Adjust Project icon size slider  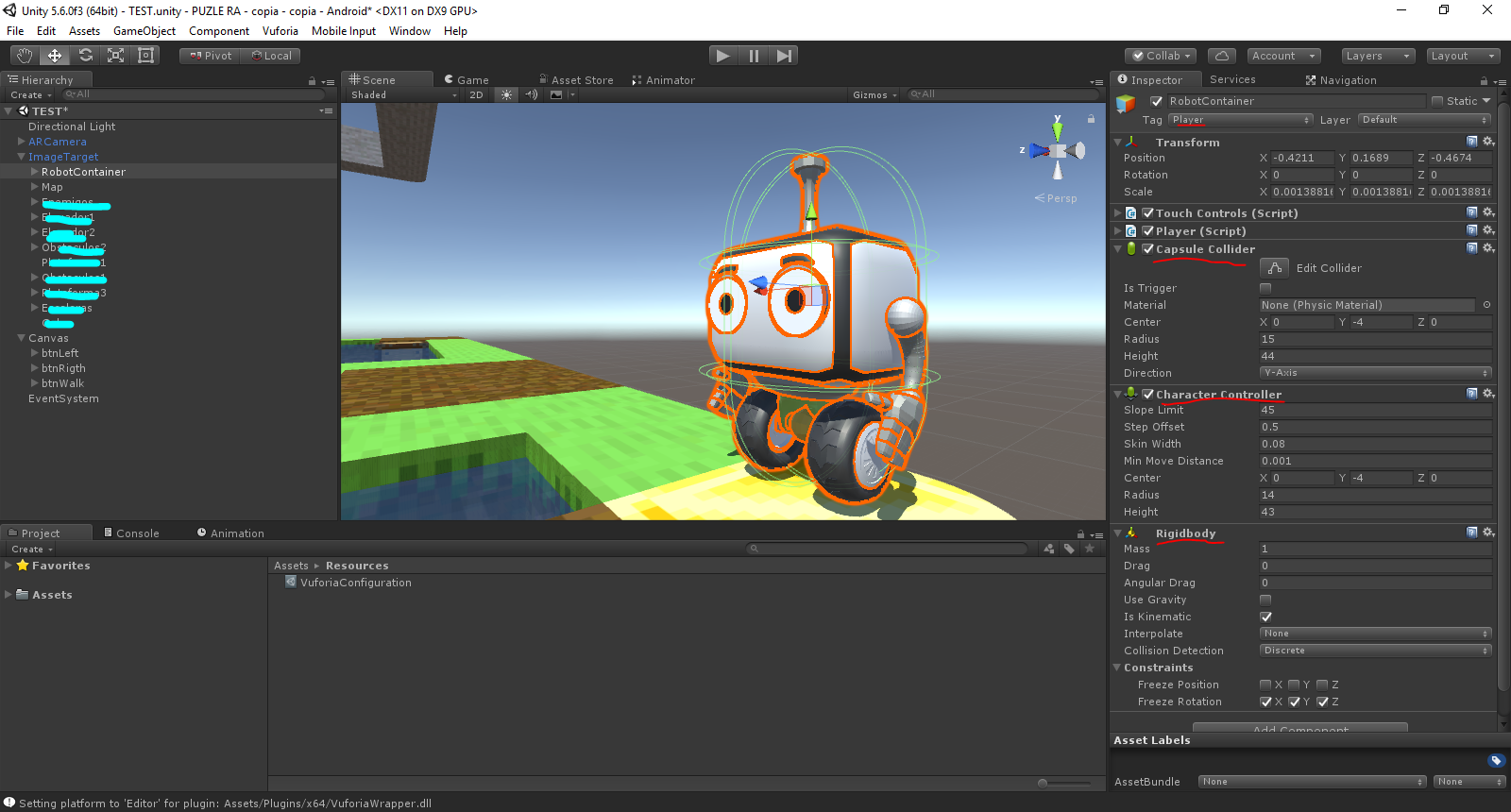coord(1065,783)
